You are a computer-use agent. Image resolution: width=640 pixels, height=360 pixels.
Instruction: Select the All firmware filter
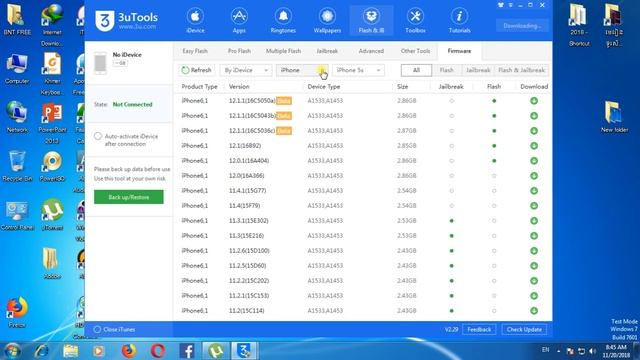click(416, 70)
